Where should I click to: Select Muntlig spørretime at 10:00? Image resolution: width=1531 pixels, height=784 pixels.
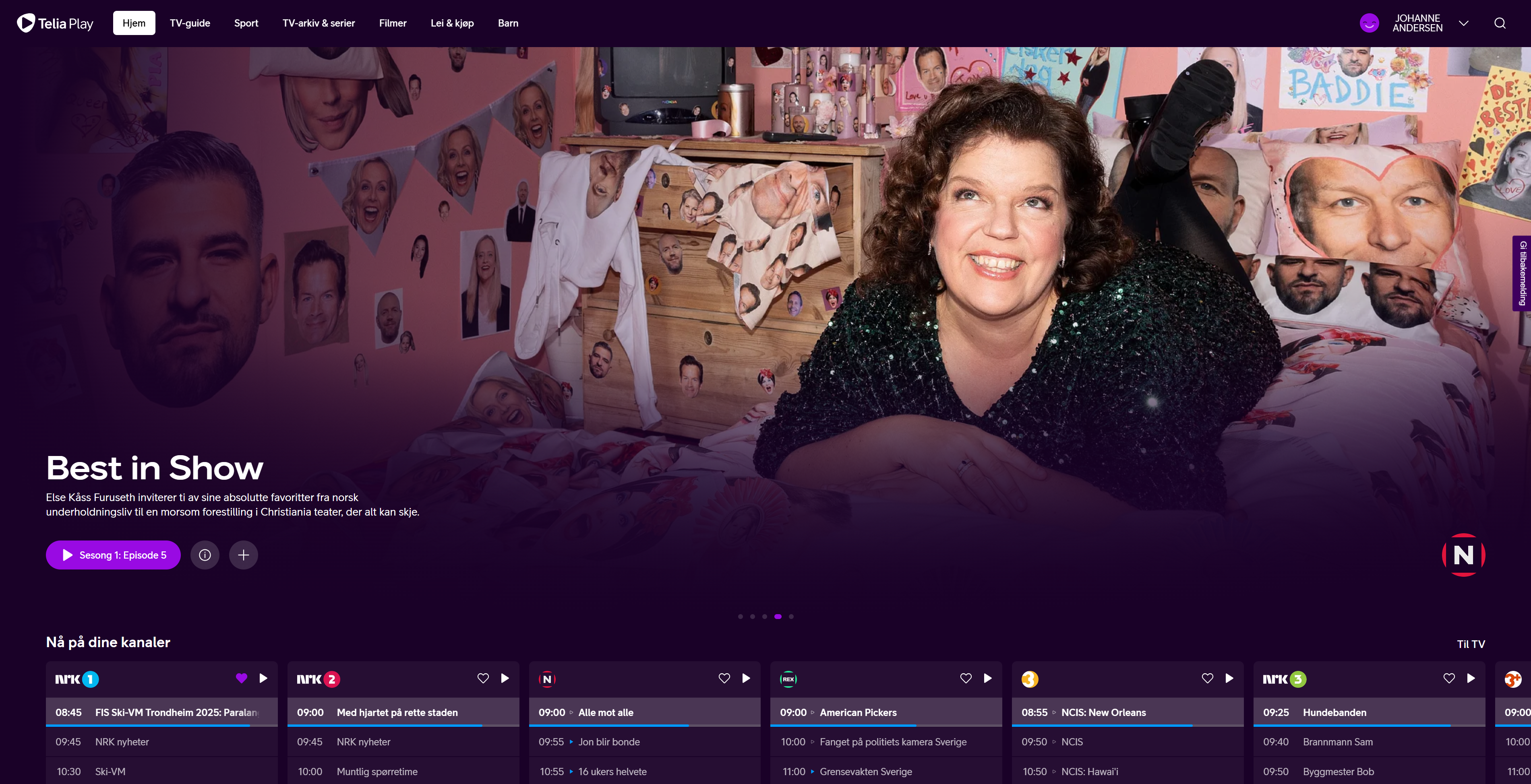(x=403, y=771)
